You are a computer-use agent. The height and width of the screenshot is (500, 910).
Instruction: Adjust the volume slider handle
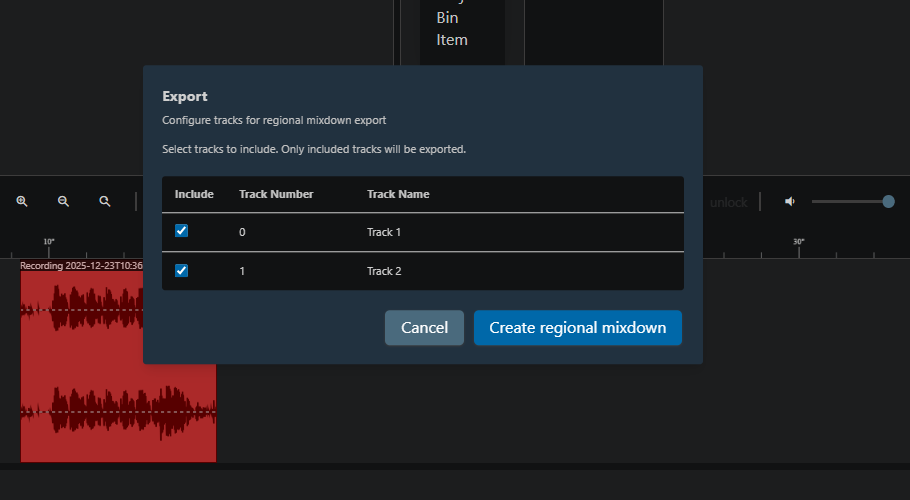pos(888,201)
